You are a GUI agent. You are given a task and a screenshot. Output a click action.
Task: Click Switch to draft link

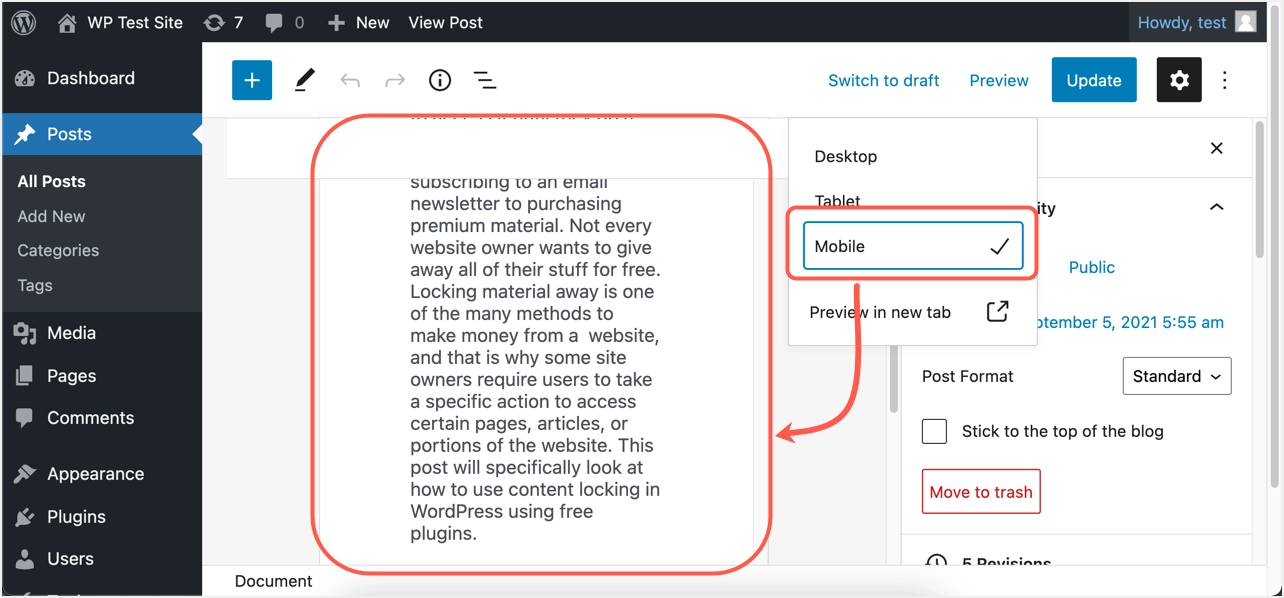click(883, 81)
